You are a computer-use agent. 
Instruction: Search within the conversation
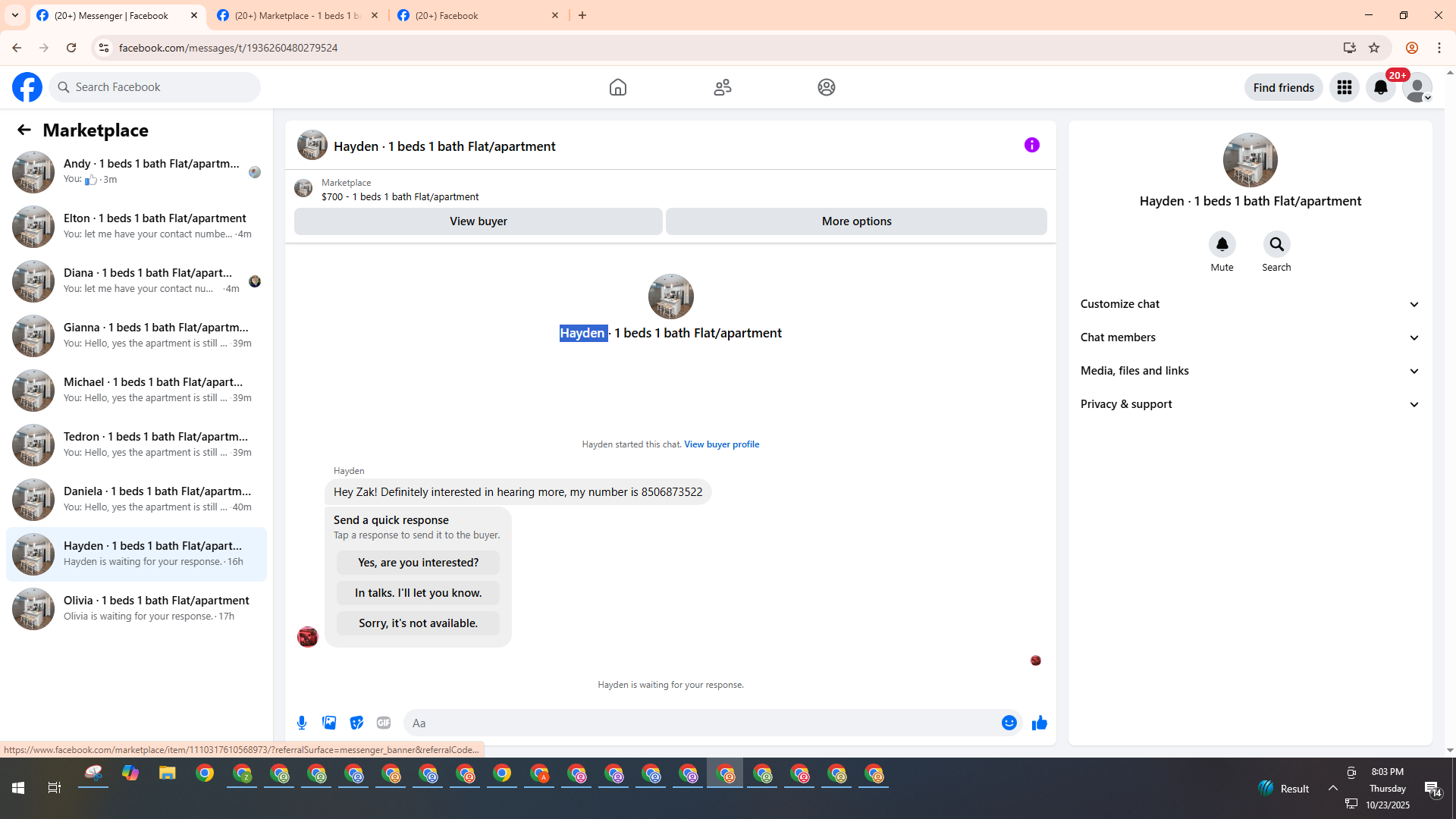(1276, 245)
